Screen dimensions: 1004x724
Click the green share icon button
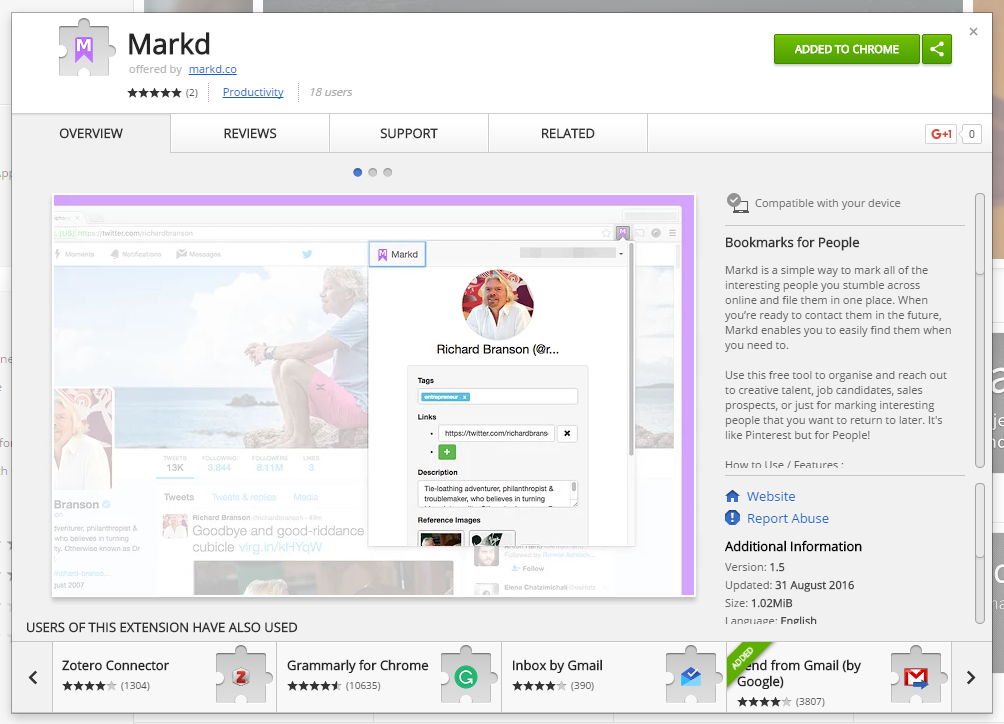pyautogui.click(x=937, y=49)
